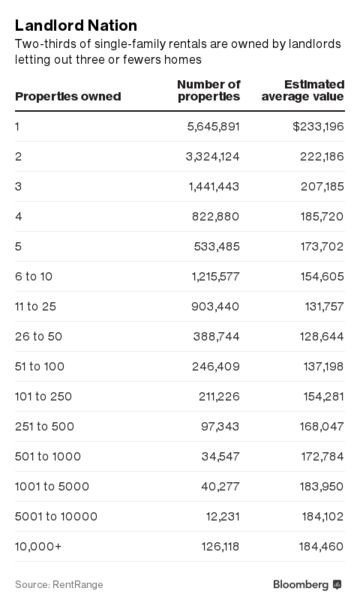
Task: Click the 1001 to 5000 row label
Action: click(x=52, y=486)
